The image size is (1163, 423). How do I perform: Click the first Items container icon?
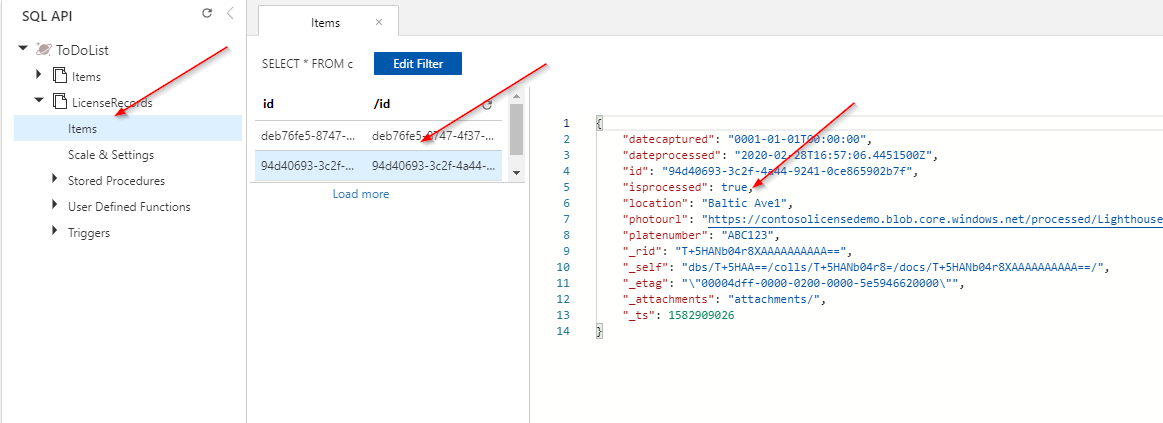pyautogui.click(x=59, y=76)
